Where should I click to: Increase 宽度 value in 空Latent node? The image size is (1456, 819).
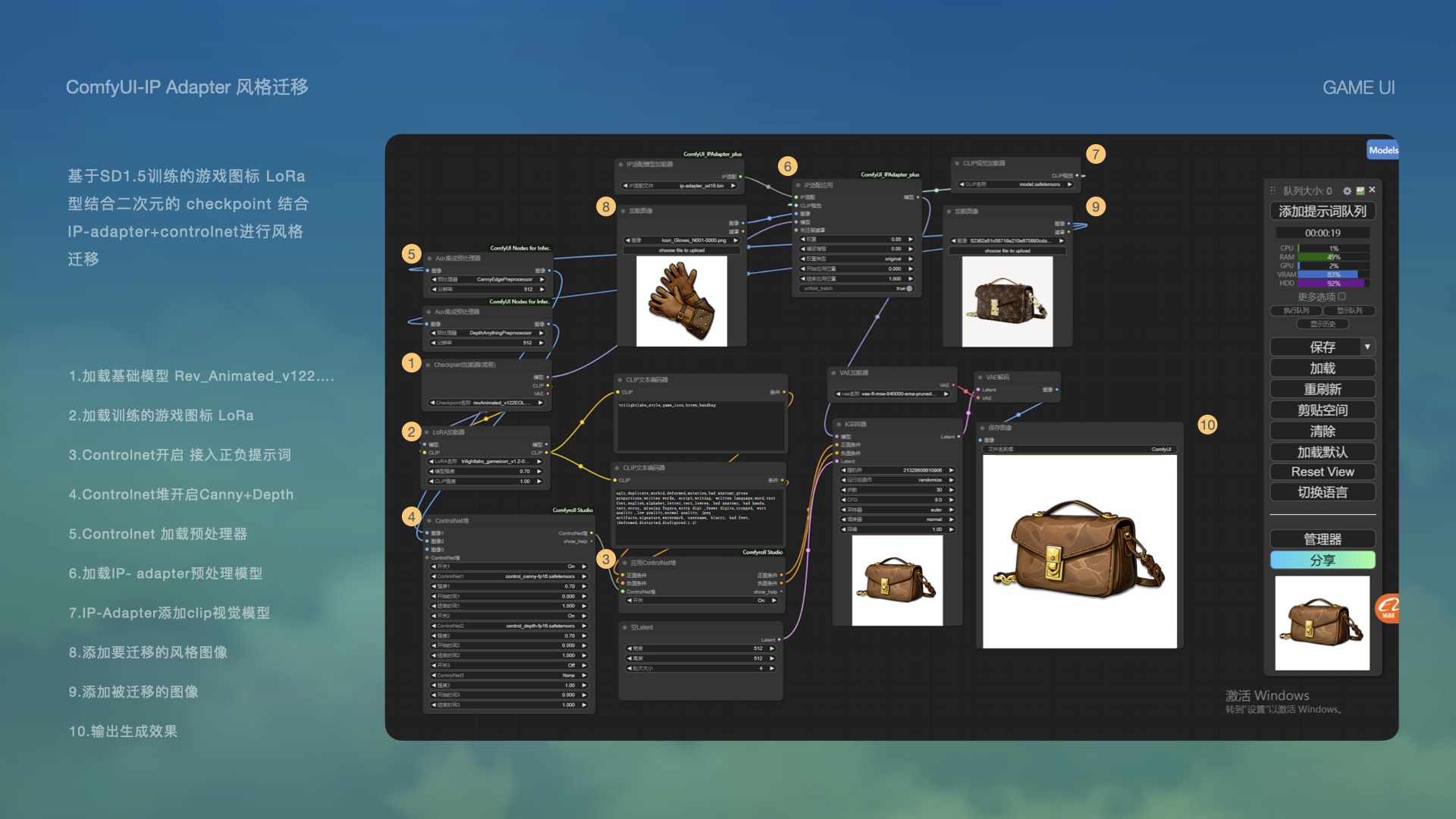pyautogui.click(x=773, y=648)
